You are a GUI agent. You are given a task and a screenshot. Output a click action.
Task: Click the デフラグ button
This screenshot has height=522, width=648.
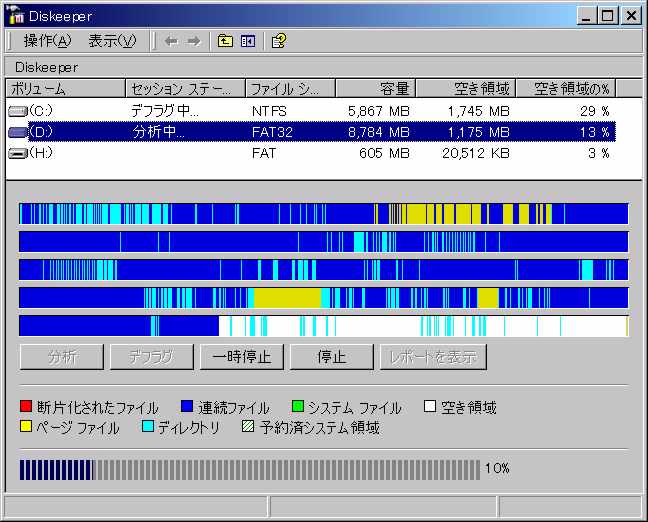[x=151, y=357]
